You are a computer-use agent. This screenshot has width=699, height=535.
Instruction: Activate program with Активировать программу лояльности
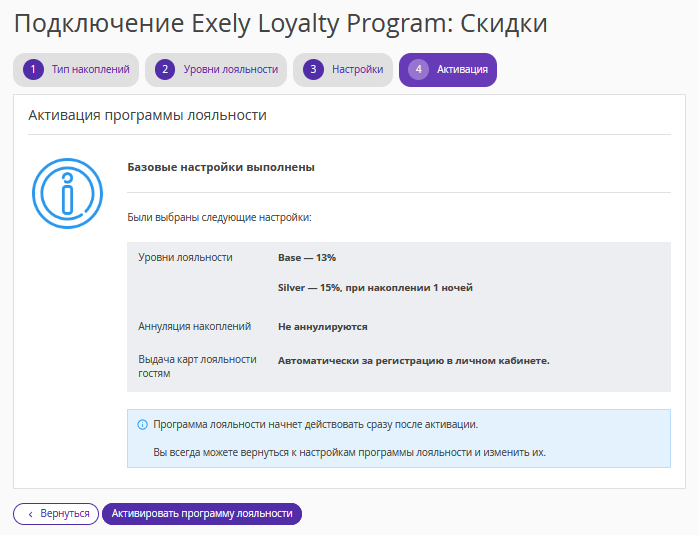pyautogui.click(x=202, y=514)
